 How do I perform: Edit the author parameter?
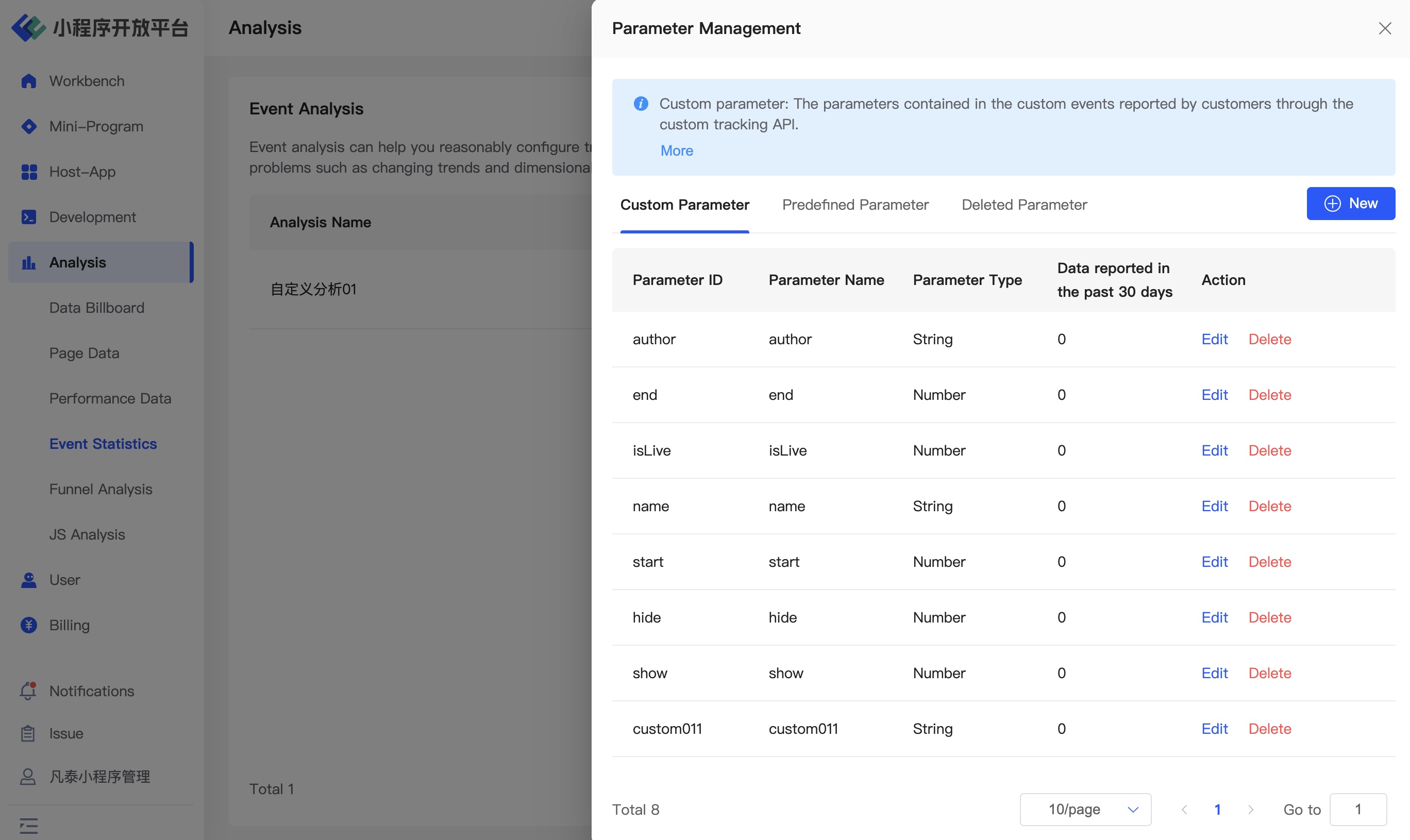[x=1214, y=339]
